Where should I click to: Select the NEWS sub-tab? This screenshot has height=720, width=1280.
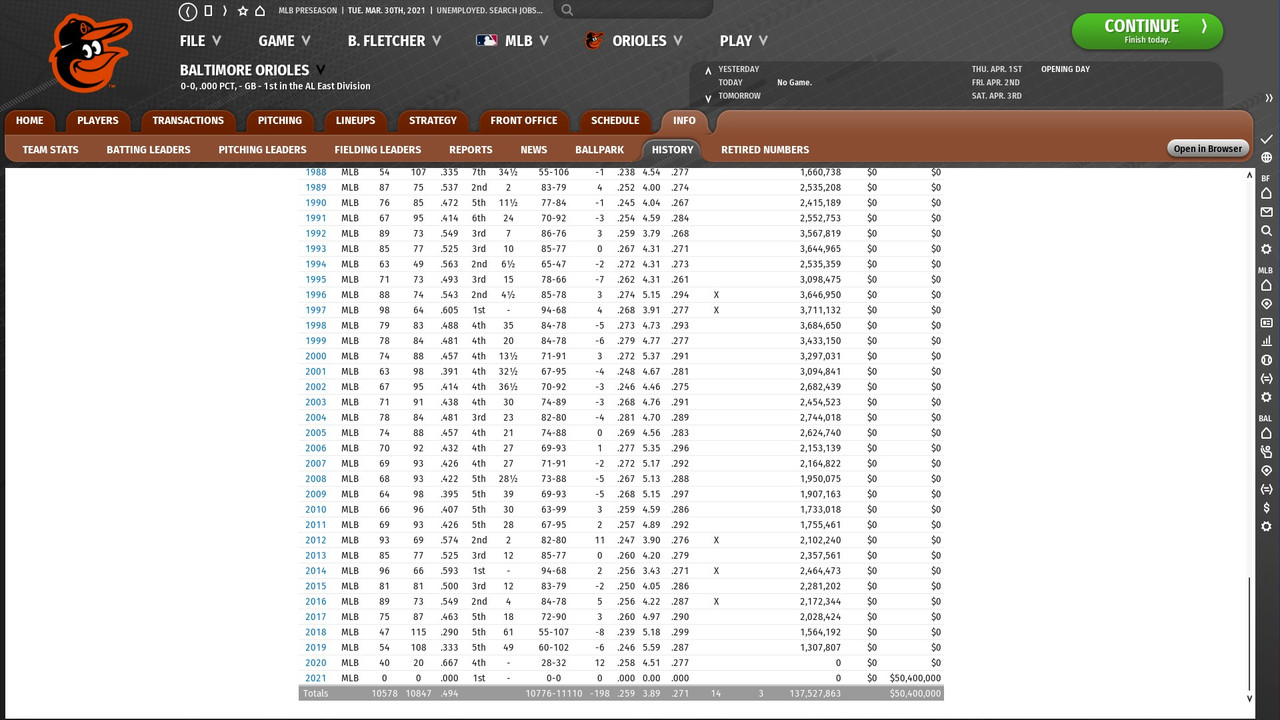click(x=534, y=150)
